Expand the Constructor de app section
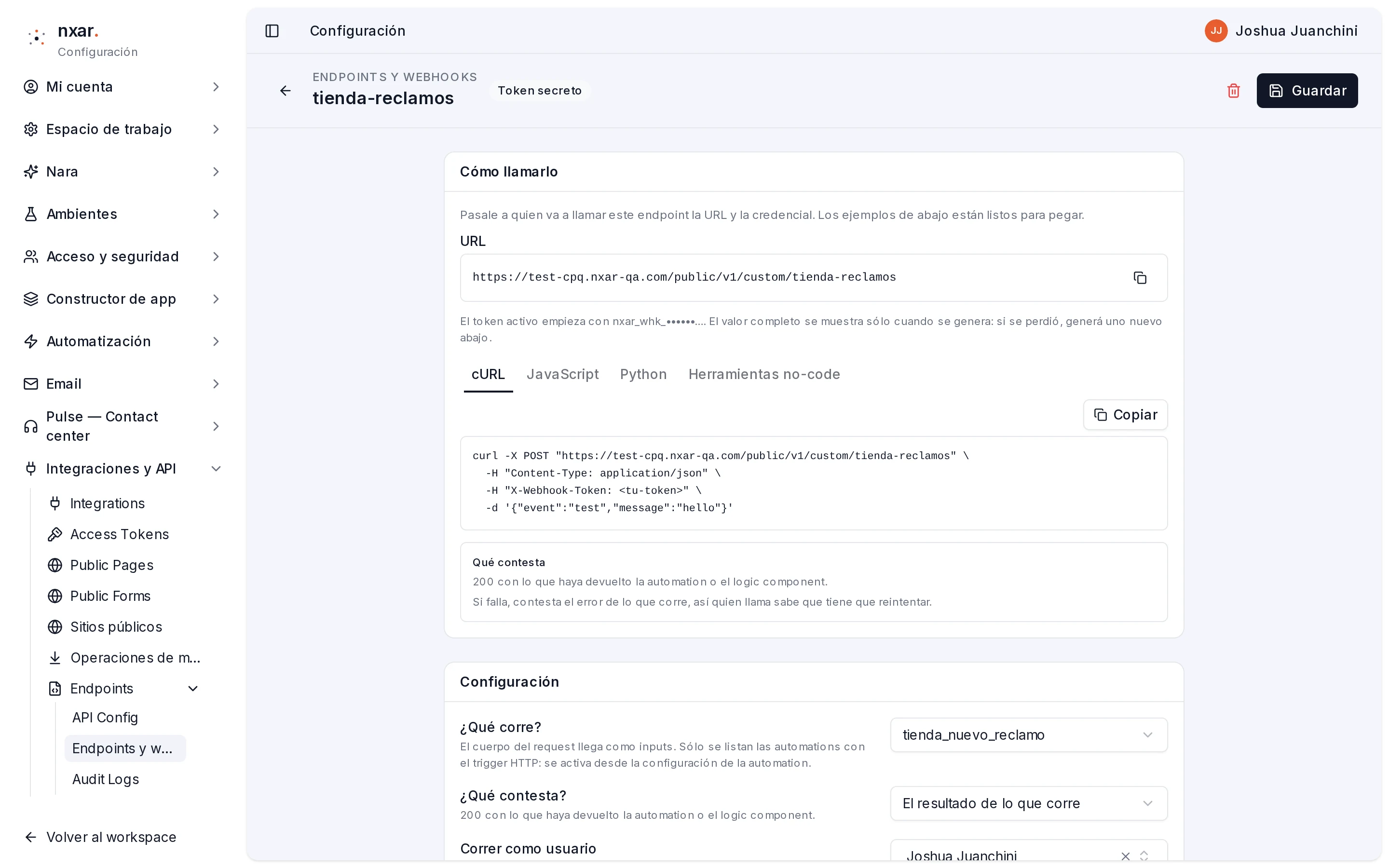This screenshot has height=868, width=1389. (x=122, y=299)
